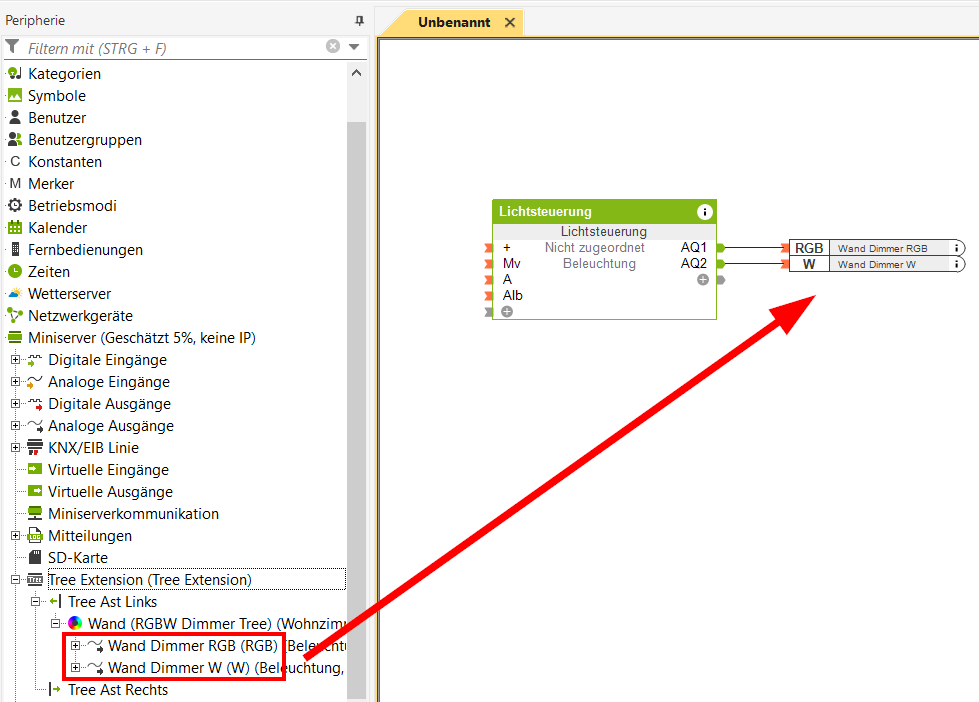Click the Lichtsteuerung block title
Screen dimensions: 979x702
(x=546, y=212)
